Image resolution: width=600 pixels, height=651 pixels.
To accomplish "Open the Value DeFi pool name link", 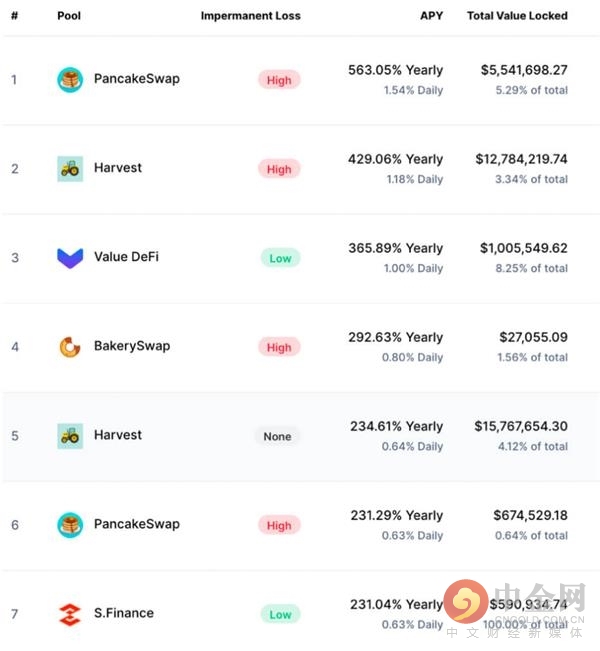I will 126,257.
